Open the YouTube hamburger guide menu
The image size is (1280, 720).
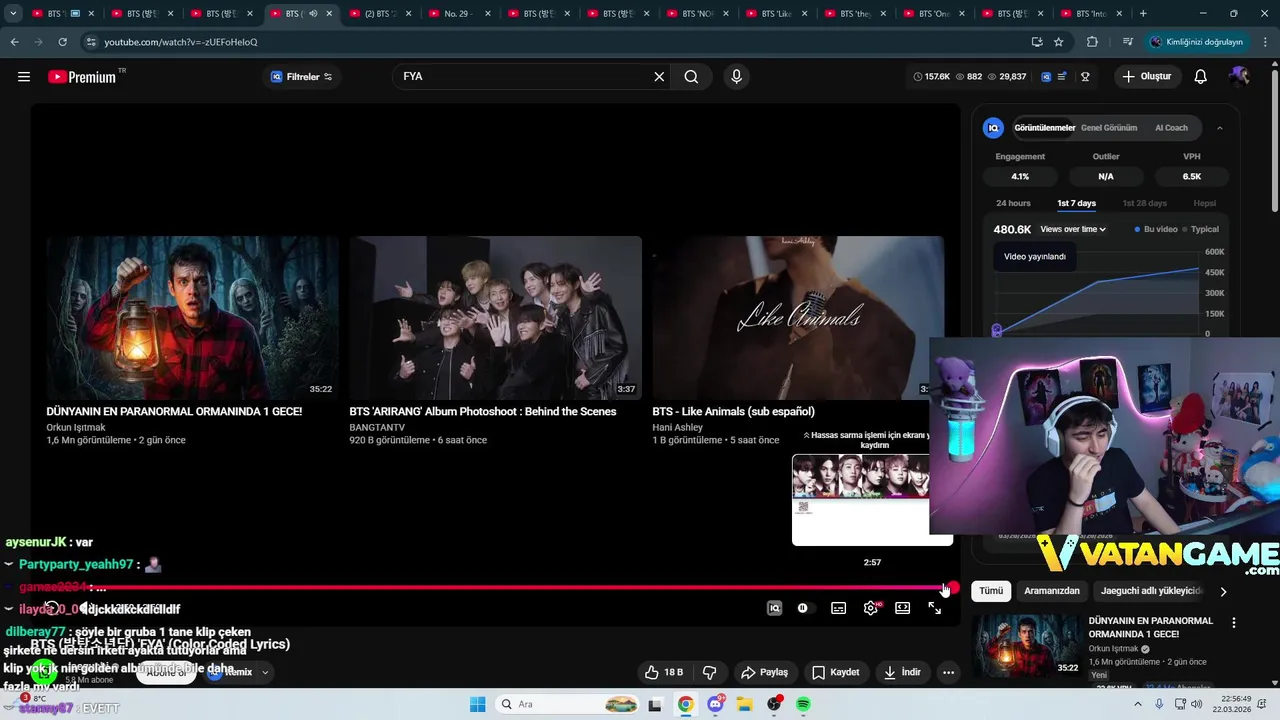pos(24,77)
